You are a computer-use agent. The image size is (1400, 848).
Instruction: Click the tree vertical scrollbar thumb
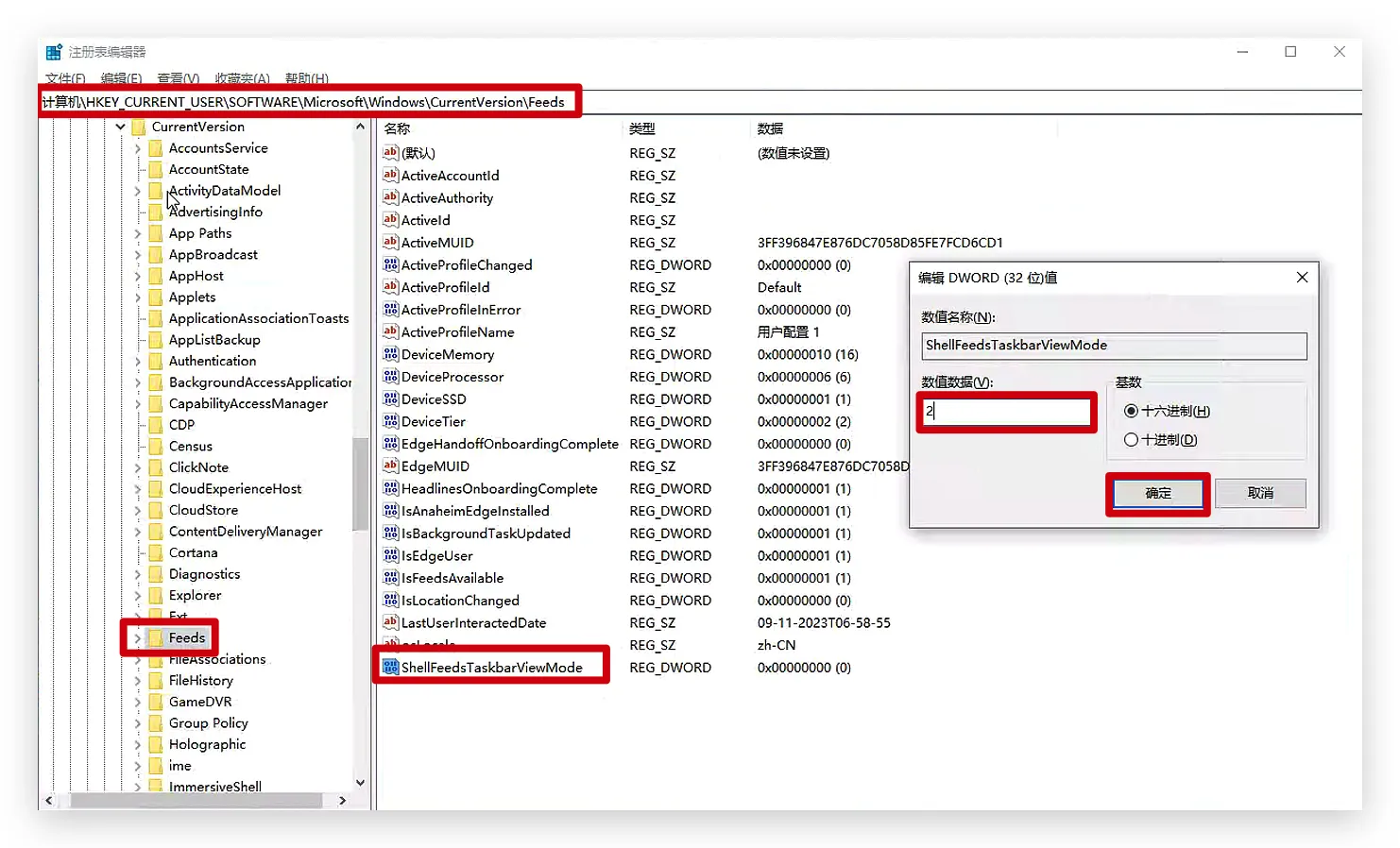[x=360, y=484]
